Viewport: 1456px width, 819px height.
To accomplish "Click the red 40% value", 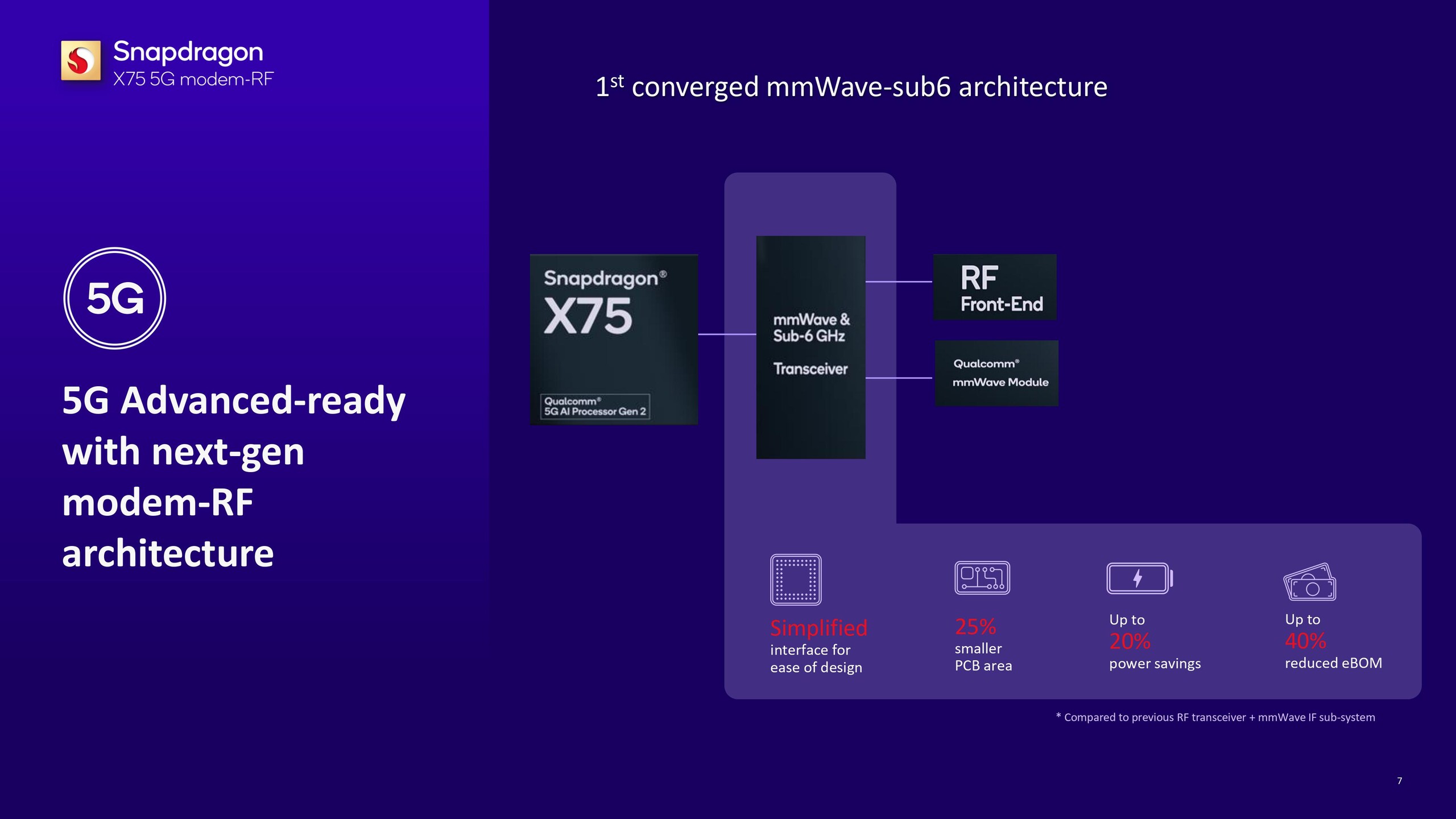I will [1305, 641].
